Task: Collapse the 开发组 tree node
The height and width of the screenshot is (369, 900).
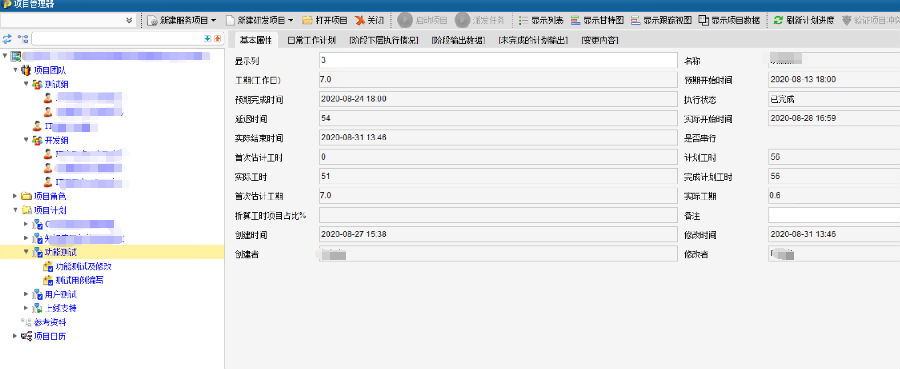Action: click(x=26, y=139)
